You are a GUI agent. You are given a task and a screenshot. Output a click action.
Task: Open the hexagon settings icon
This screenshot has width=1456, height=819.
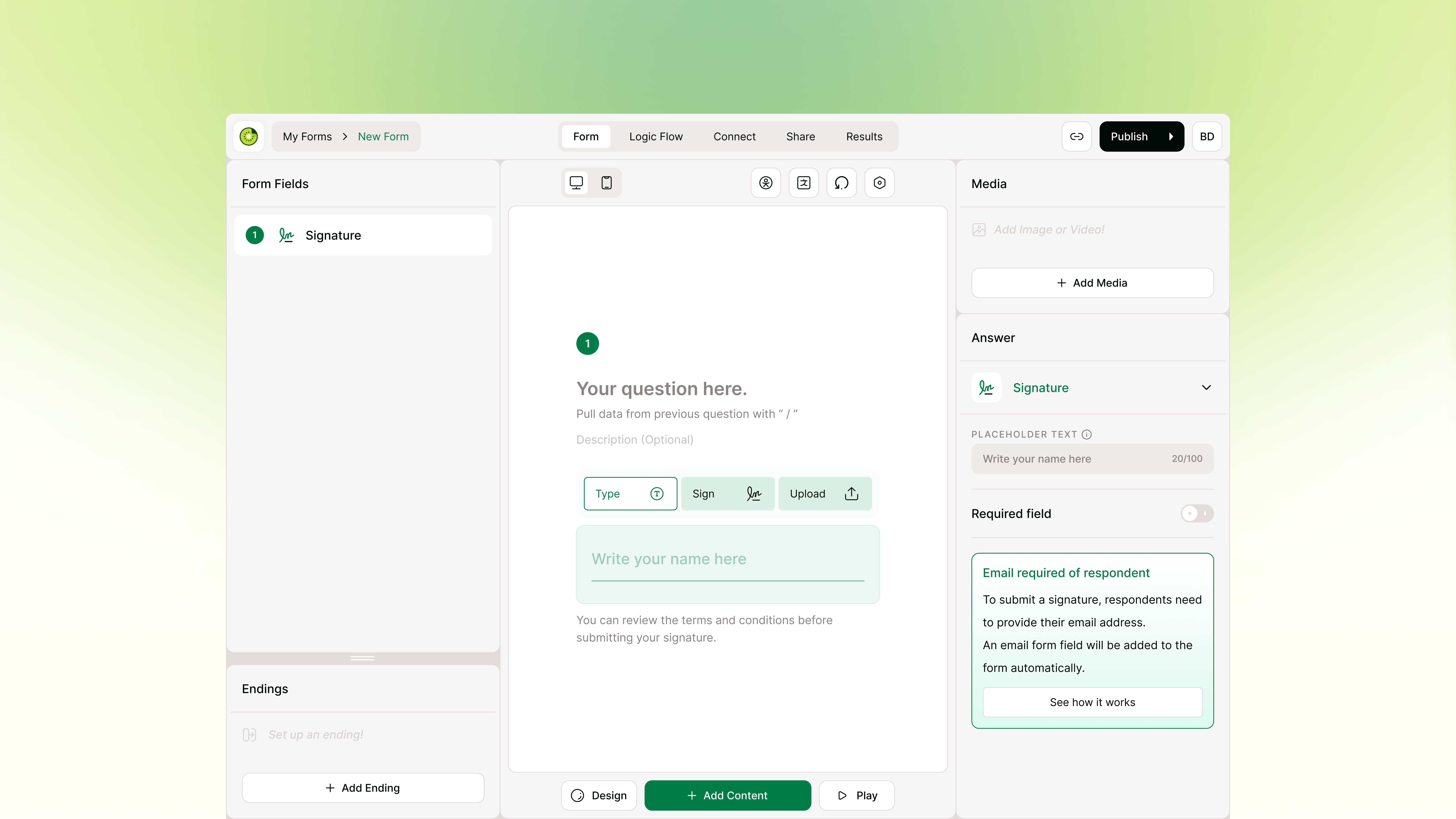pos(879,183)
